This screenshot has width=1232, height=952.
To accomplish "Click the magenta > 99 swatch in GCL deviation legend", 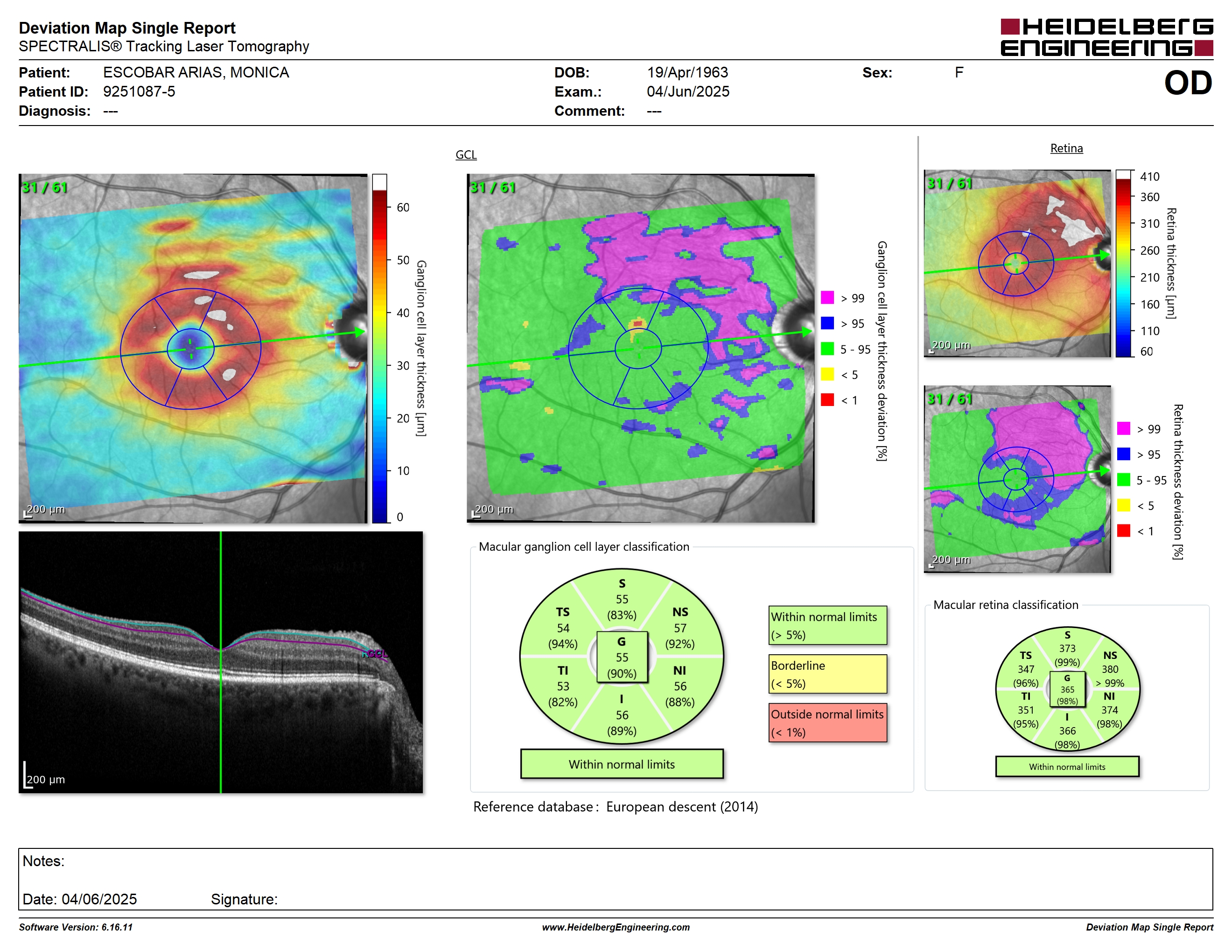I will tap(827, 298).
